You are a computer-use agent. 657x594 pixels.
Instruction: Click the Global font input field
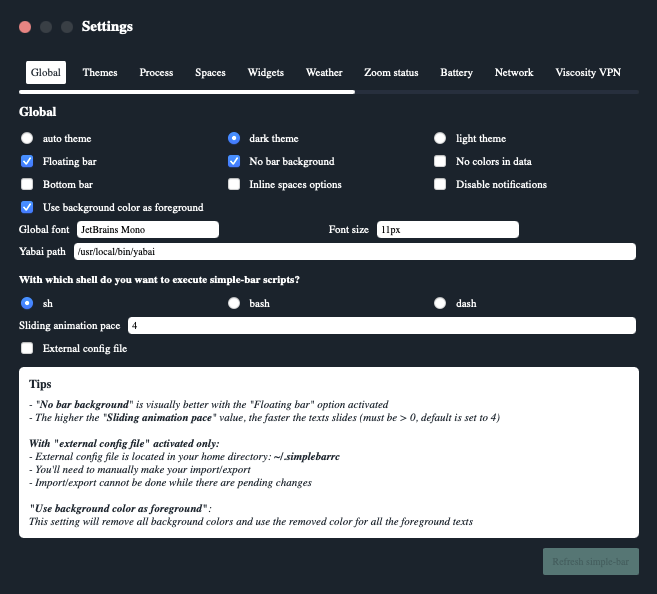pyautogui.click(x=148, y=230)
